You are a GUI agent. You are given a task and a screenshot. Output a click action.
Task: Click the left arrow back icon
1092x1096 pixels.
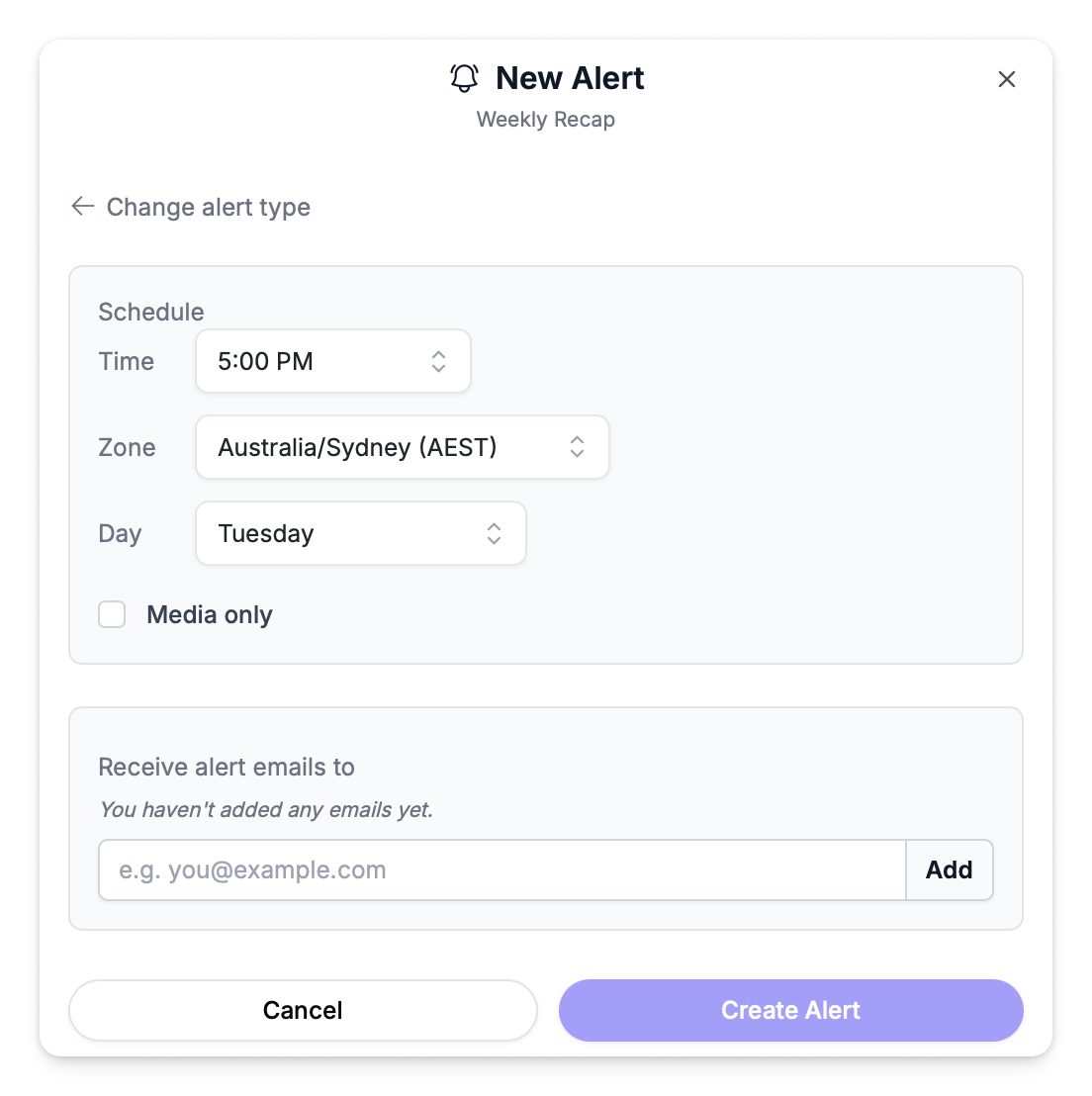(x=83, y=206)
